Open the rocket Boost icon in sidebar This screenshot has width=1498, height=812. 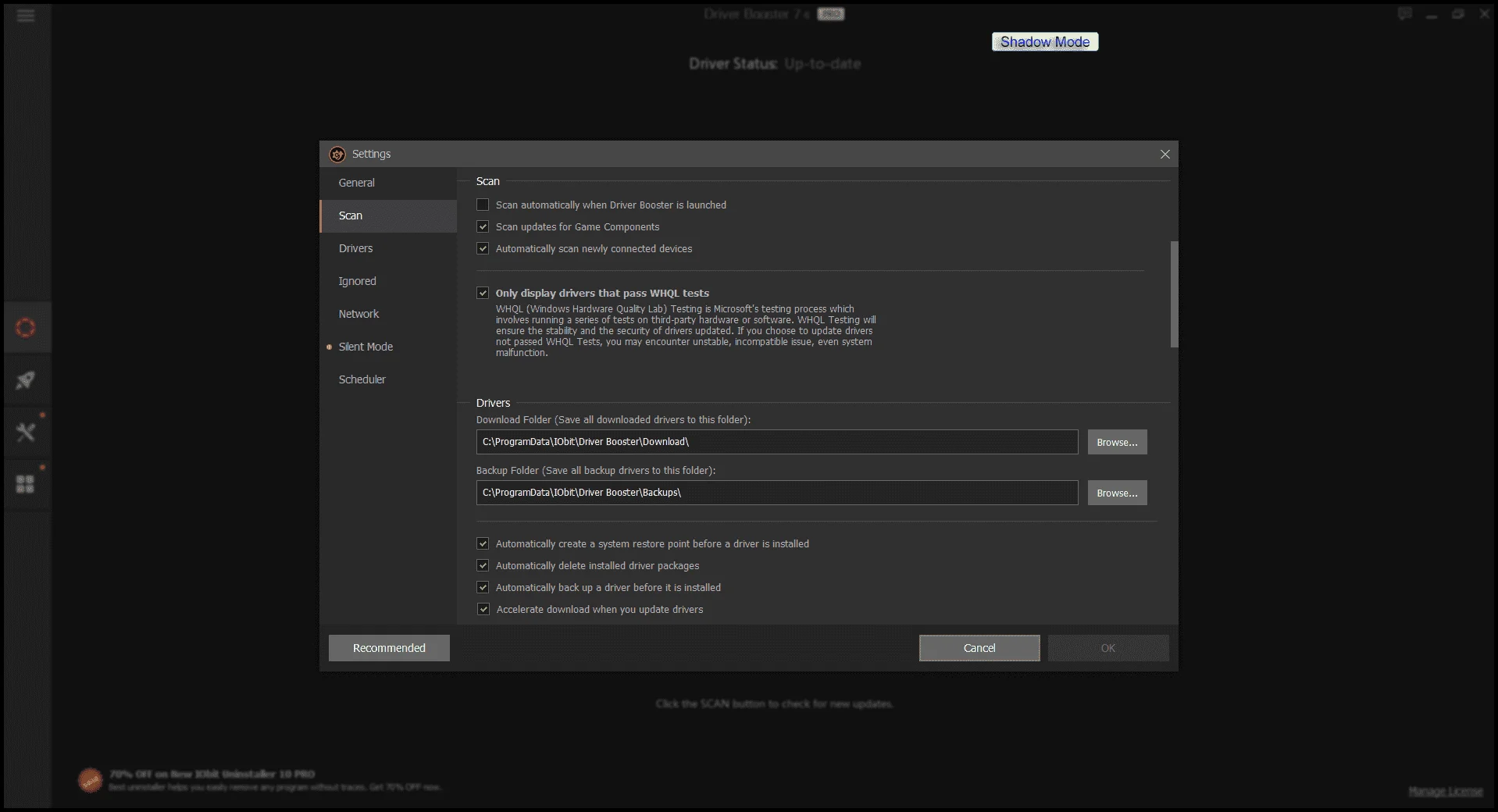pyautogui.click(x=26, y=380)
